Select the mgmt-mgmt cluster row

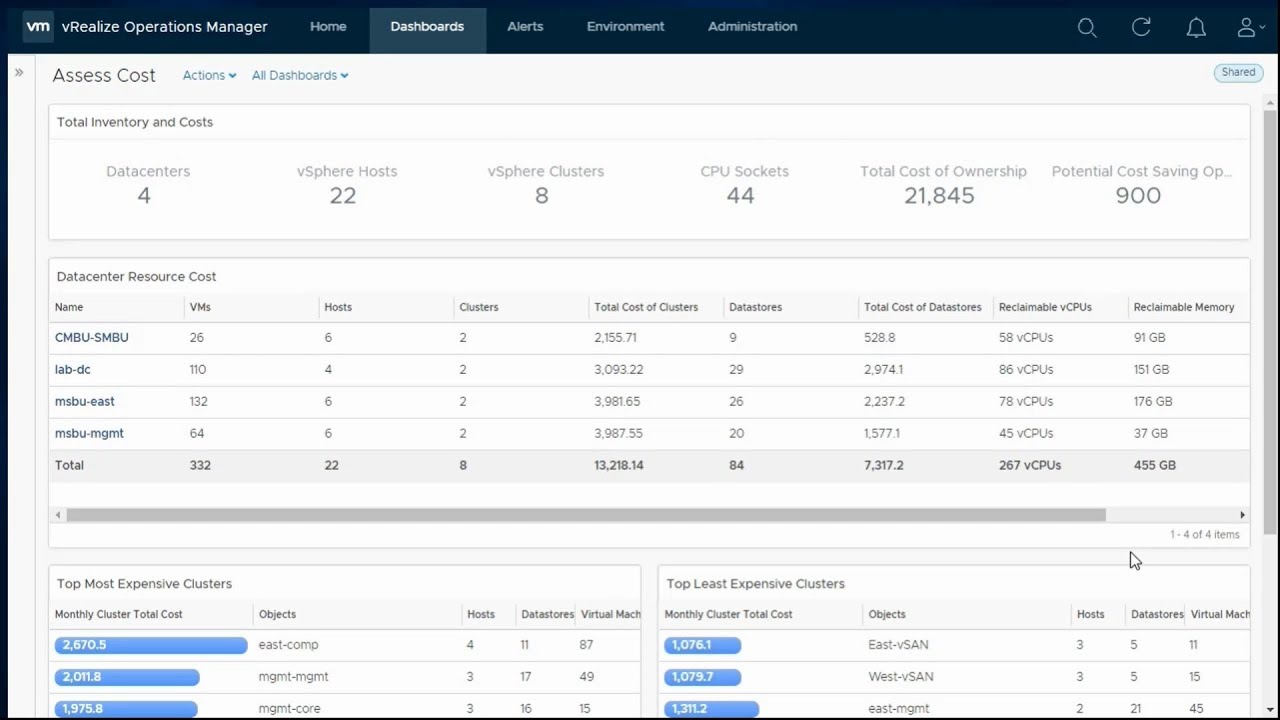coord(345,677)
